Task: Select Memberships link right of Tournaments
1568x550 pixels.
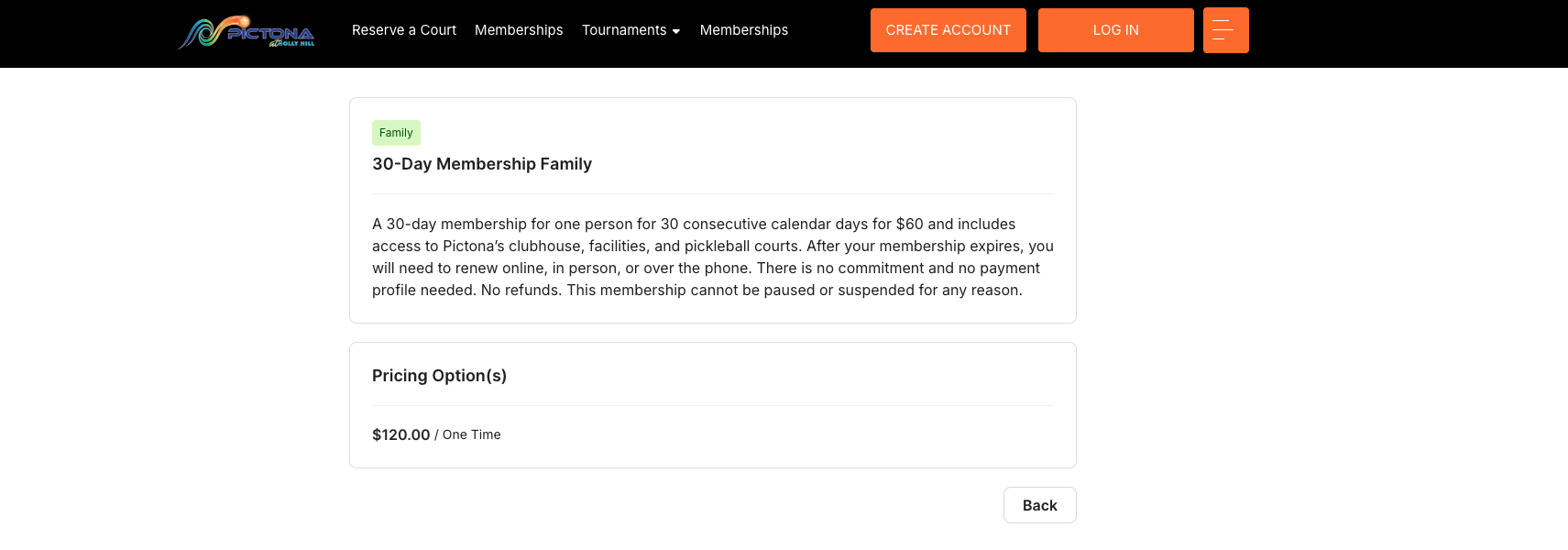Action: click(x=743, y=30)
